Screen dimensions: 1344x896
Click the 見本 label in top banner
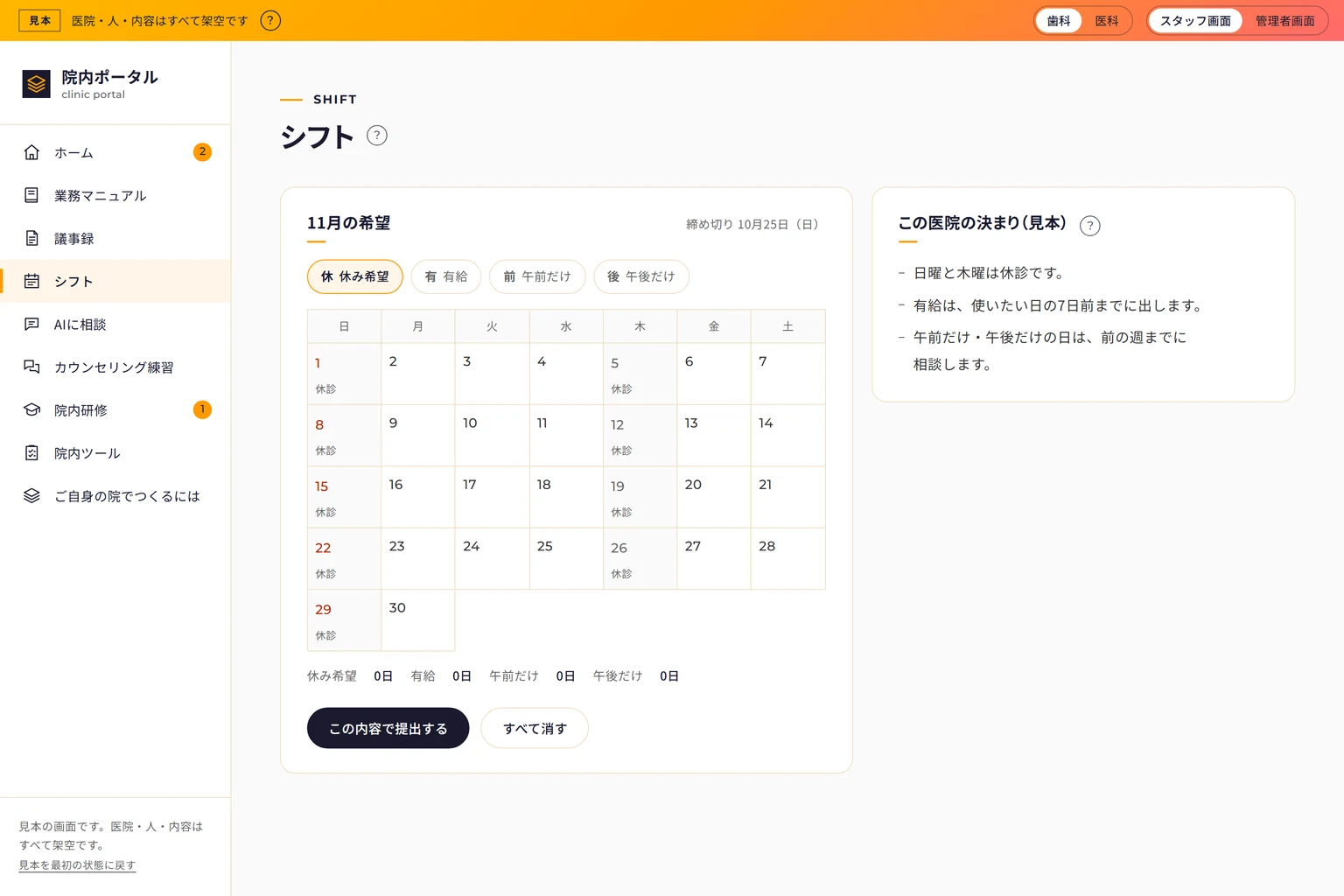tap(40, 20)
